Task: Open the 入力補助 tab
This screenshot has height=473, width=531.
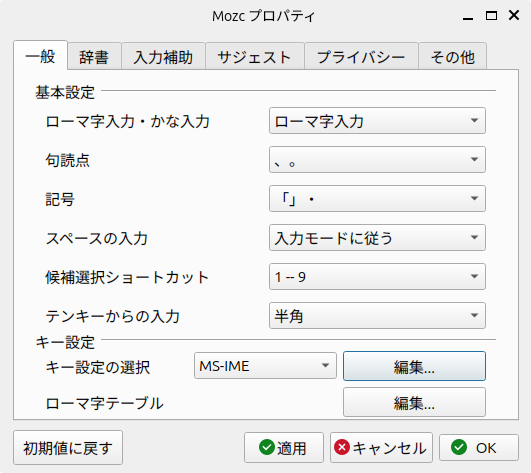Action: (x=163, y=57)
